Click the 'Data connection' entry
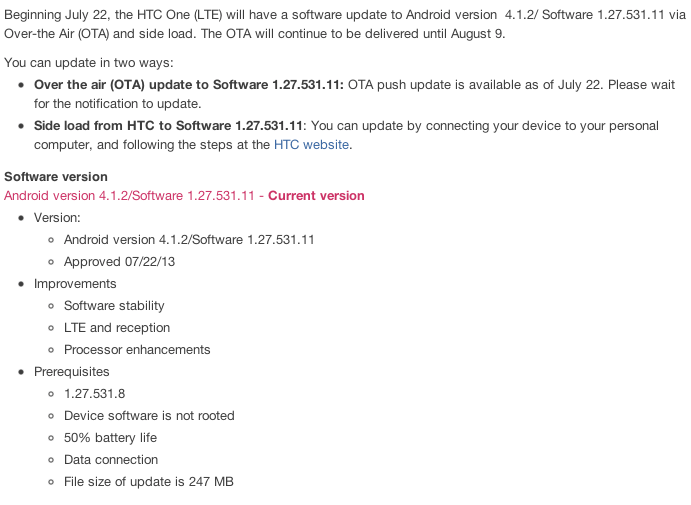 click(111, 460)
